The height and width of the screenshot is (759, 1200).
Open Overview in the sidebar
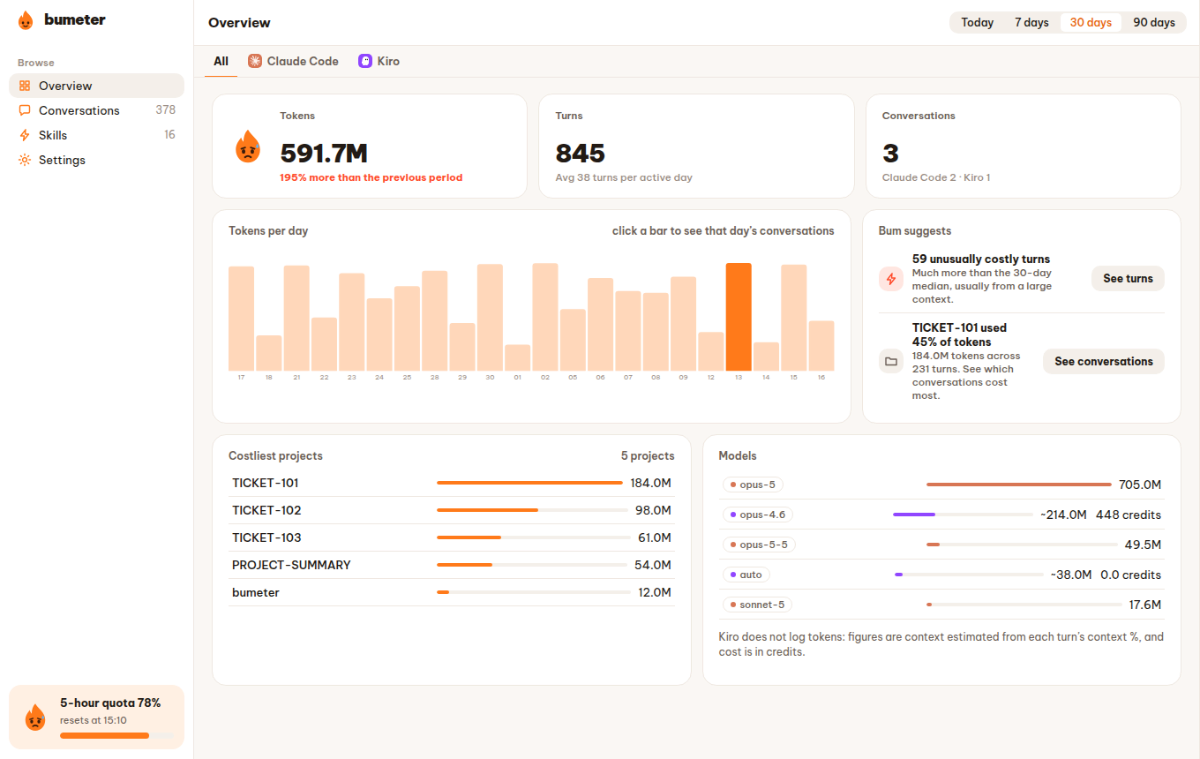pos(97,86)
